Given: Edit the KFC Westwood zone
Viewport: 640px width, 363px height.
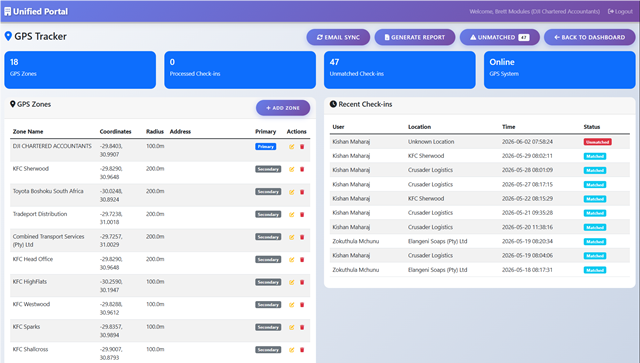Looking at the screenshot, I should pos(291,305).
